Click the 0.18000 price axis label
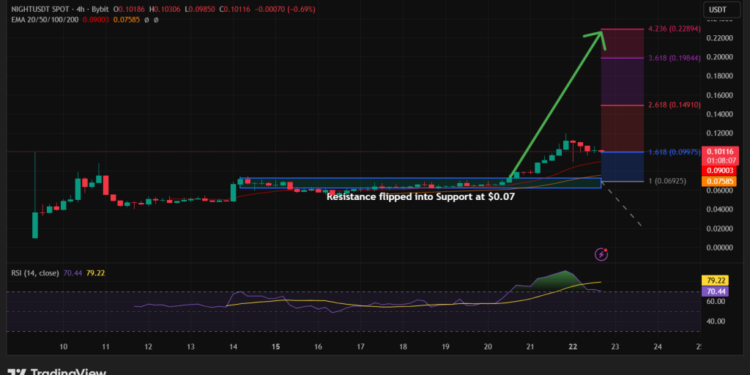Viewport: 750px width, 375px height. [x=721, y=76]
